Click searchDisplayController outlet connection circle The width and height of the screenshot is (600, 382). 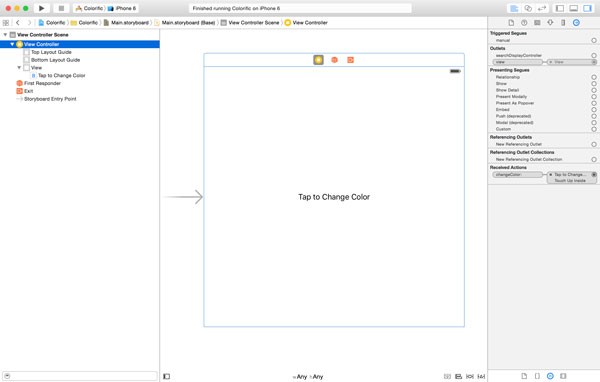593,56
